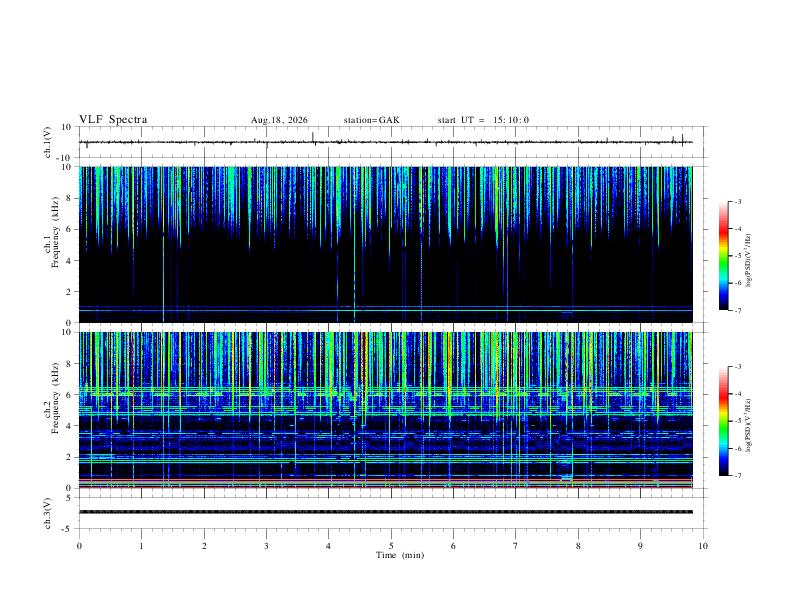Click the 'VLF Spectra' title text
The height and width of the screenshot is (612, 792).
tap(113, 120)
